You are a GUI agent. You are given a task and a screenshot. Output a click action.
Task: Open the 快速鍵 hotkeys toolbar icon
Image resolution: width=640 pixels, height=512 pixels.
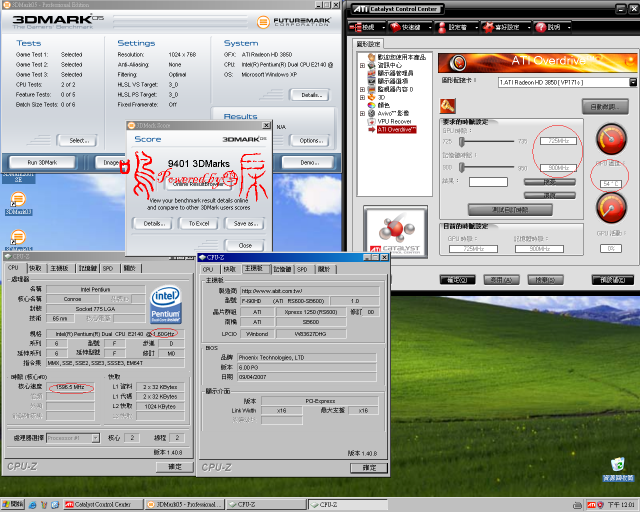pyautogui.click(x=395, y=27)
